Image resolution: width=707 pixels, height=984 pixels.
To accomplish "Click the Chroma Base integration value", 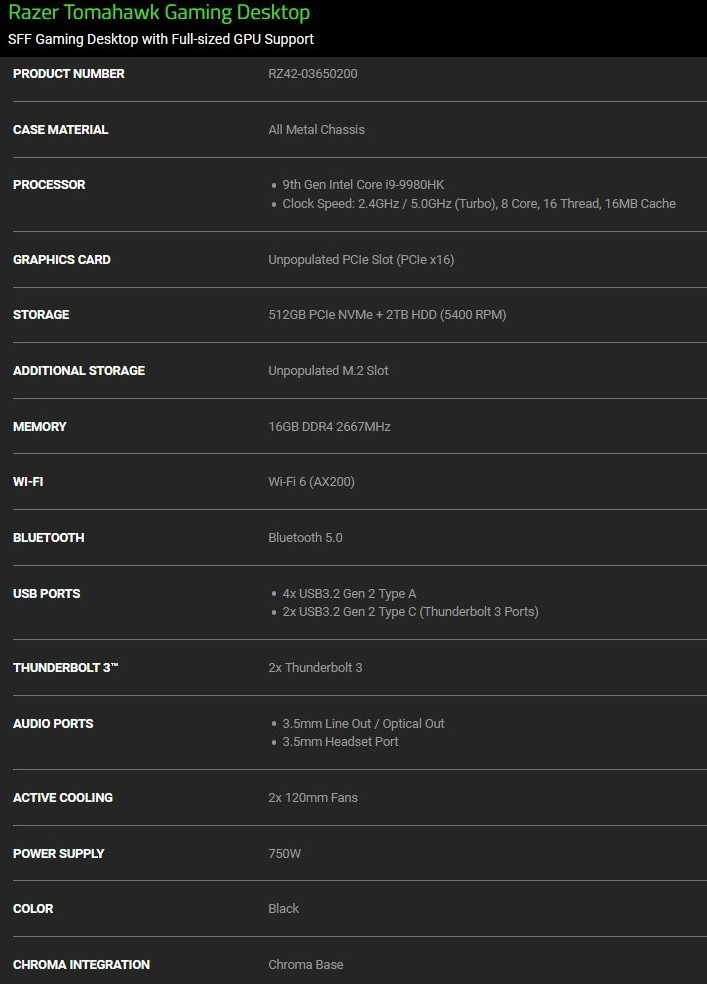I will click(x=306, y=965).
